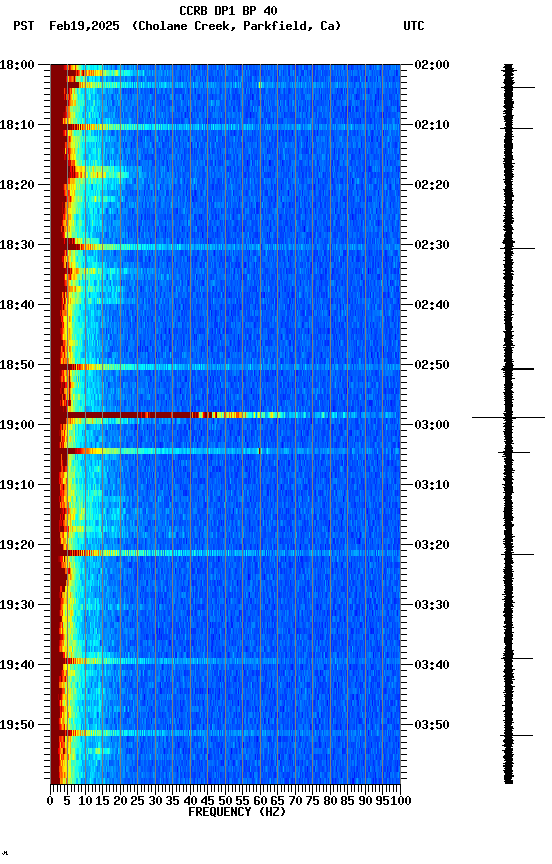Select the 18:10 PST time label
552x864 pixels.
point(17,125)
